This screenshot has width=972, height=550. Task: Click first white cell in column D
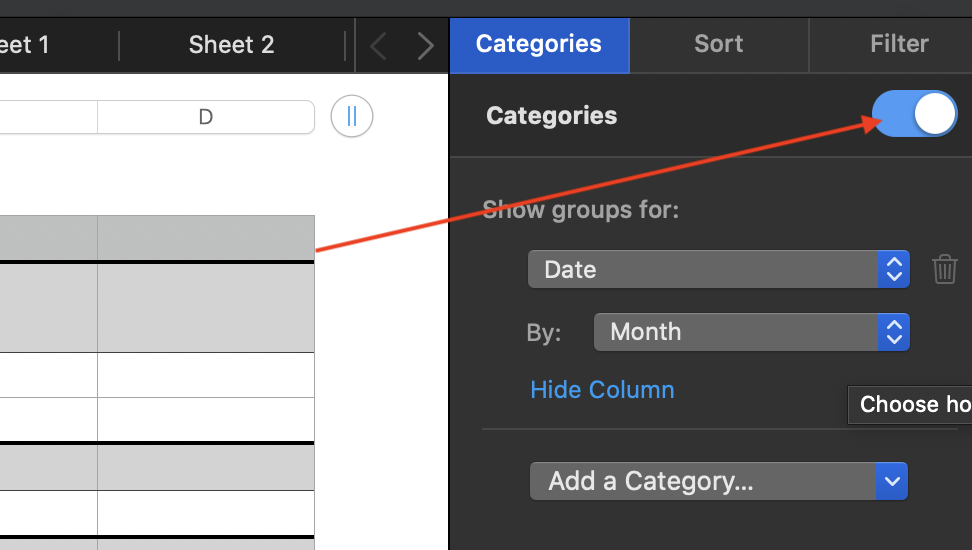click(205, 375)
